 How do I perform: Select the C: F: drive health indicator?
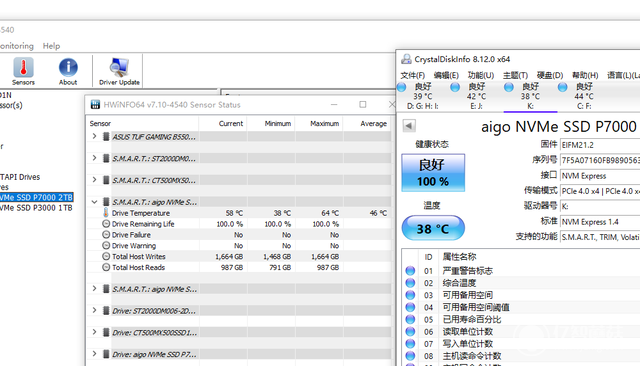[x=562, y=87]
